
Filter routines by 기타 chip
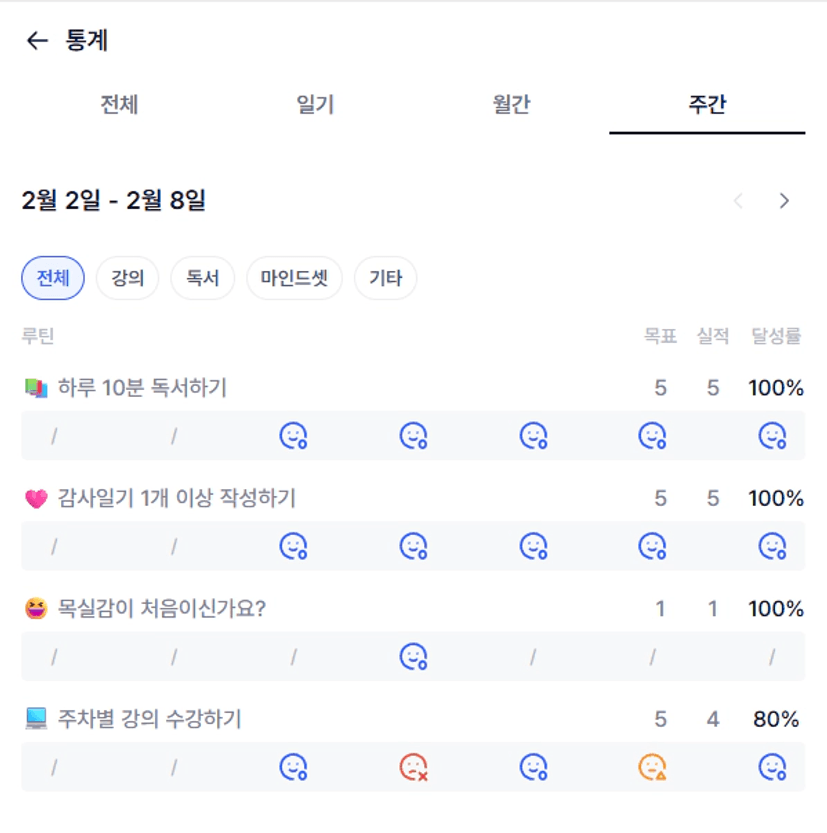point(385,278)
